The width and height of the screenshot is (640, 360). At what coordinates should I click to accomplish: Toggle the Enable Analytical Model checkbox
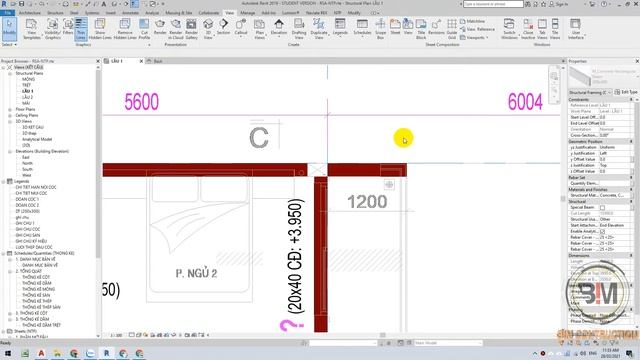602,231
